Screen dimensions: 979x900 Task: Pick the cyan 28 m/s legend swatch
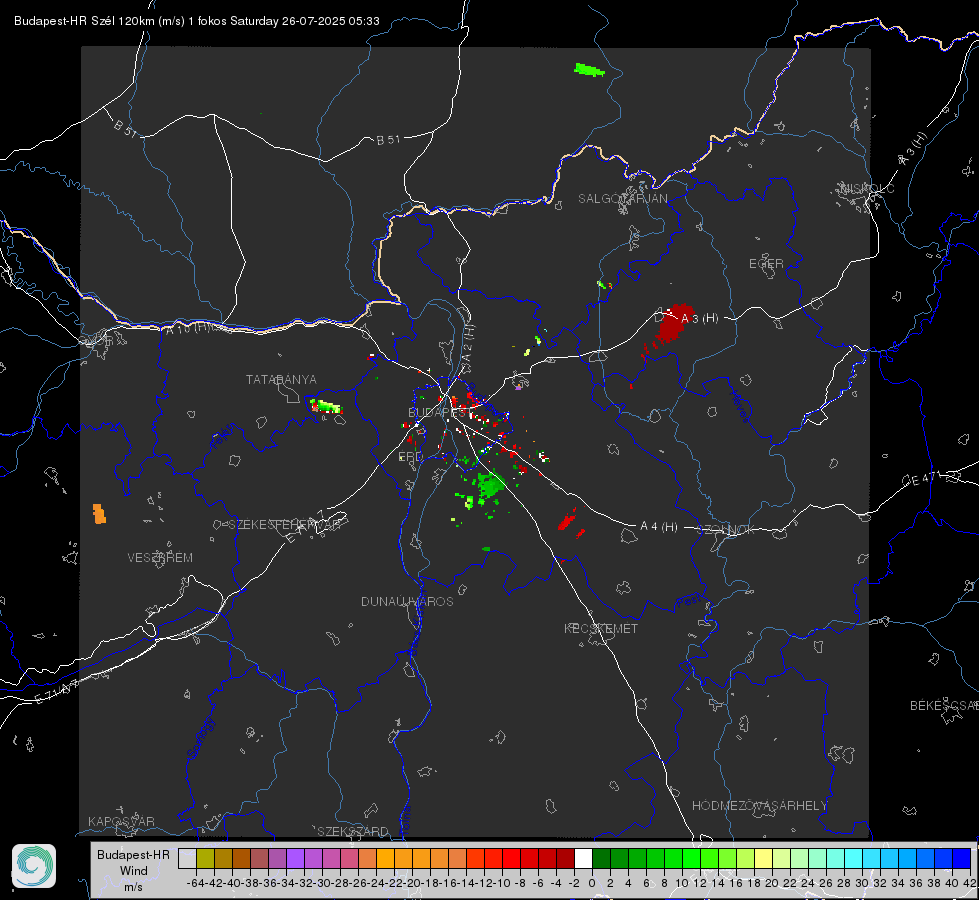[853, 858]
